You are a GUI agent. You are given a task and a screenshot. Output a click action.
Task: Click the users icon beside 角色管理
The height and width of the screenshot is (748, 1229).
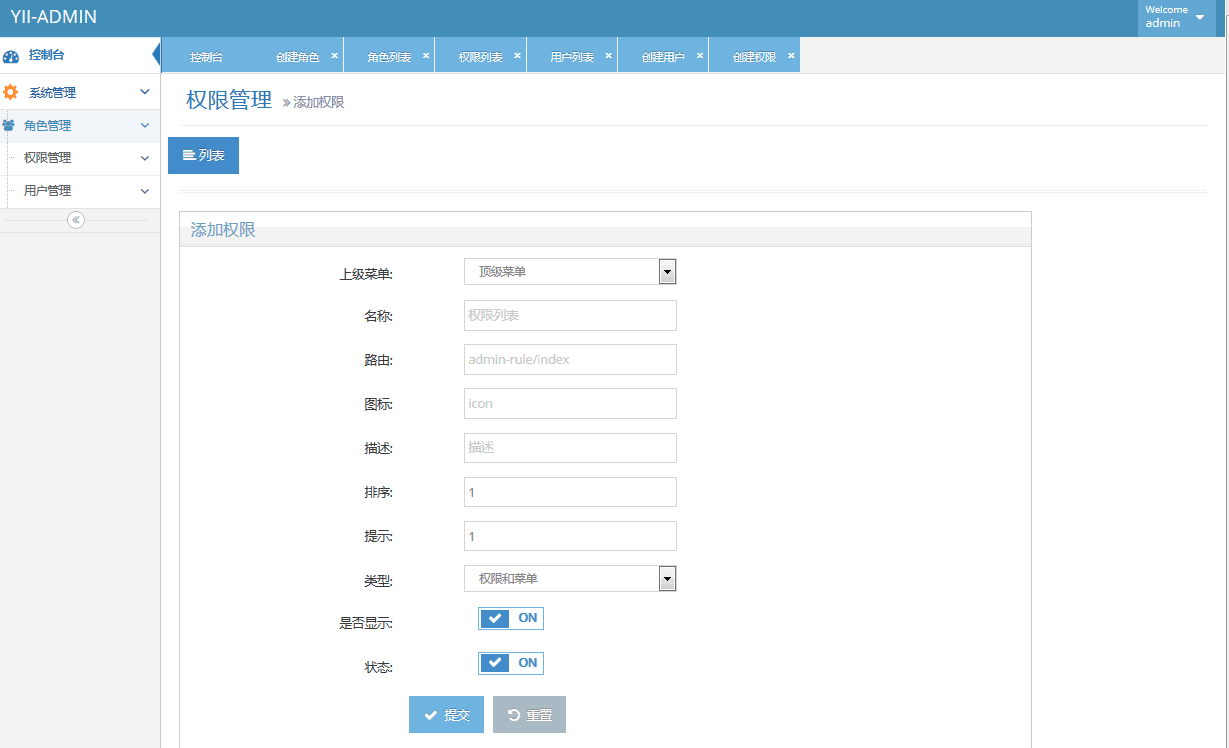pyautogui.click(x=9, y=126)
